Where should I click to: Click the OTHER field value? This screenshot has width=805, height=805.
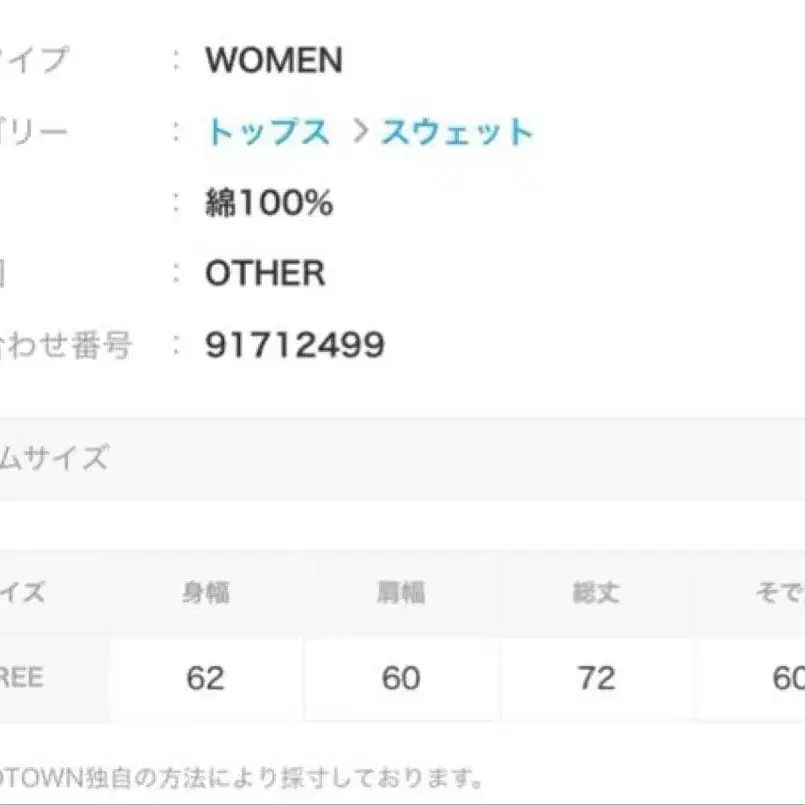[x=262, y=273]
